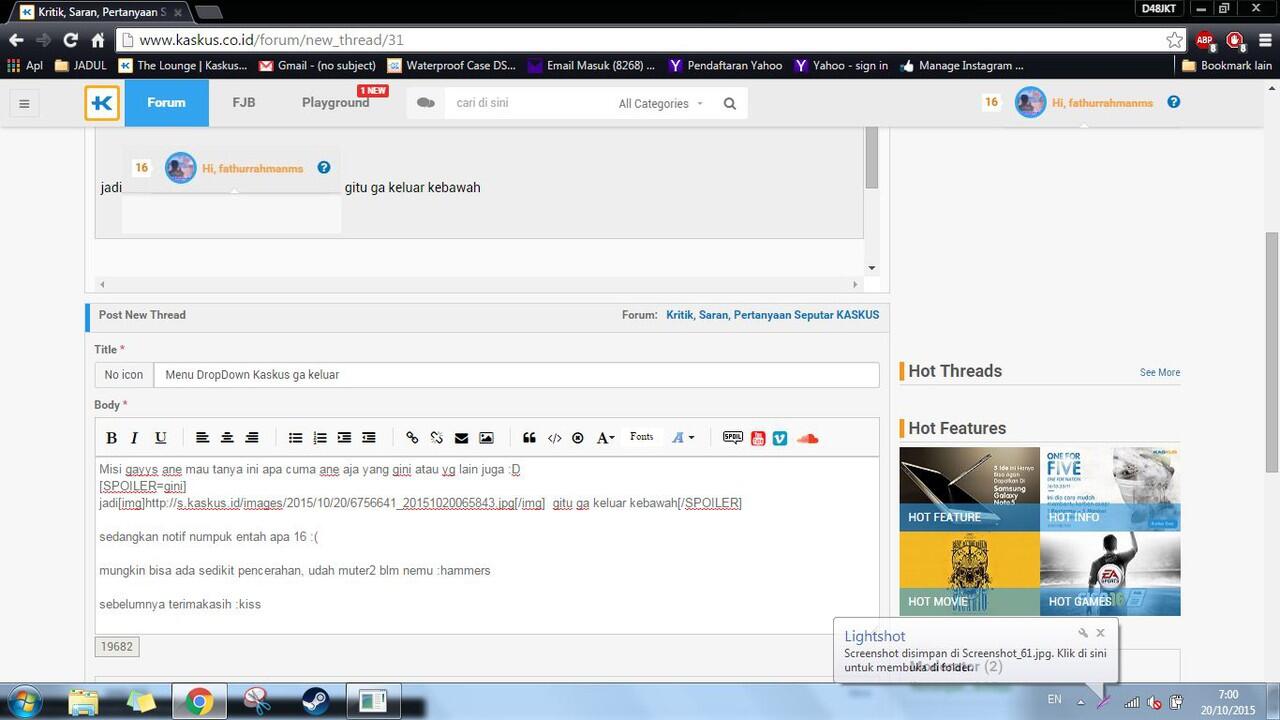Click the character count 19682 box
Screen dimensions: 1280x720
(x=117, y=647)
